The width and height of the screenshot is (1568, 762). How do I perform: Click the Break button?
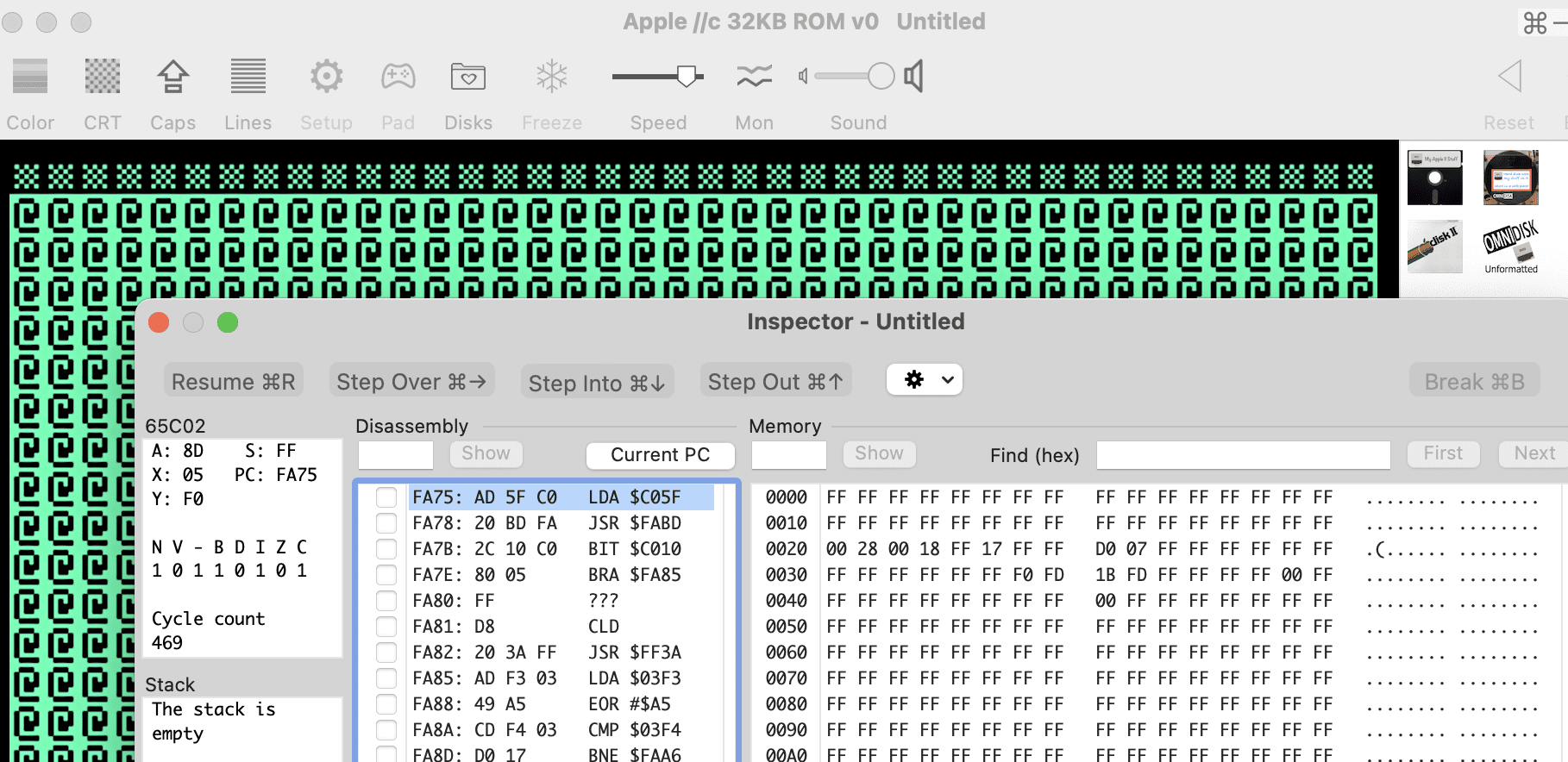point(1475,381)
